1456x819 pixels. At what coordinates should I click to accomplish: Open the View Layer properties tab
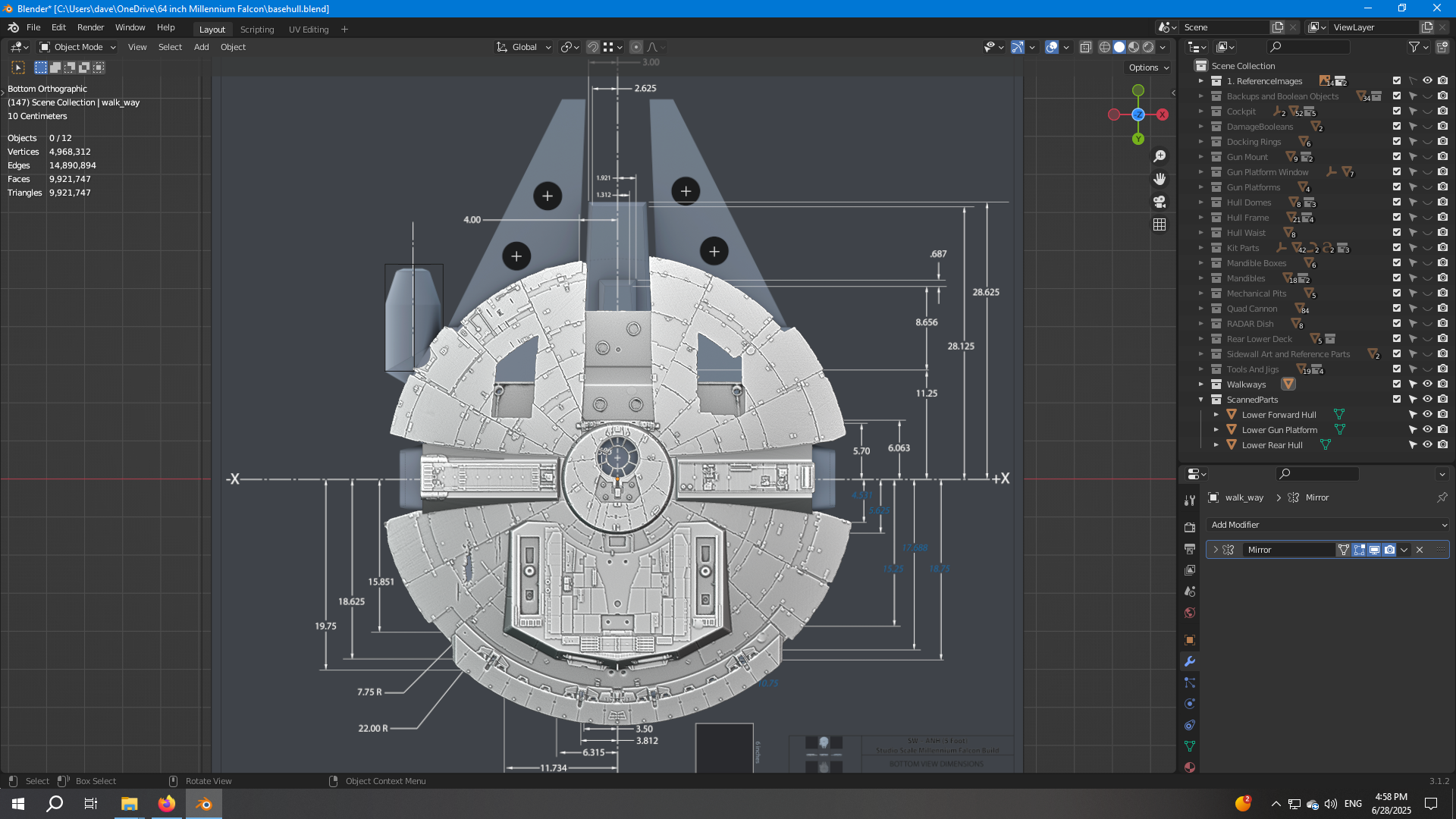pos(1190,570)
